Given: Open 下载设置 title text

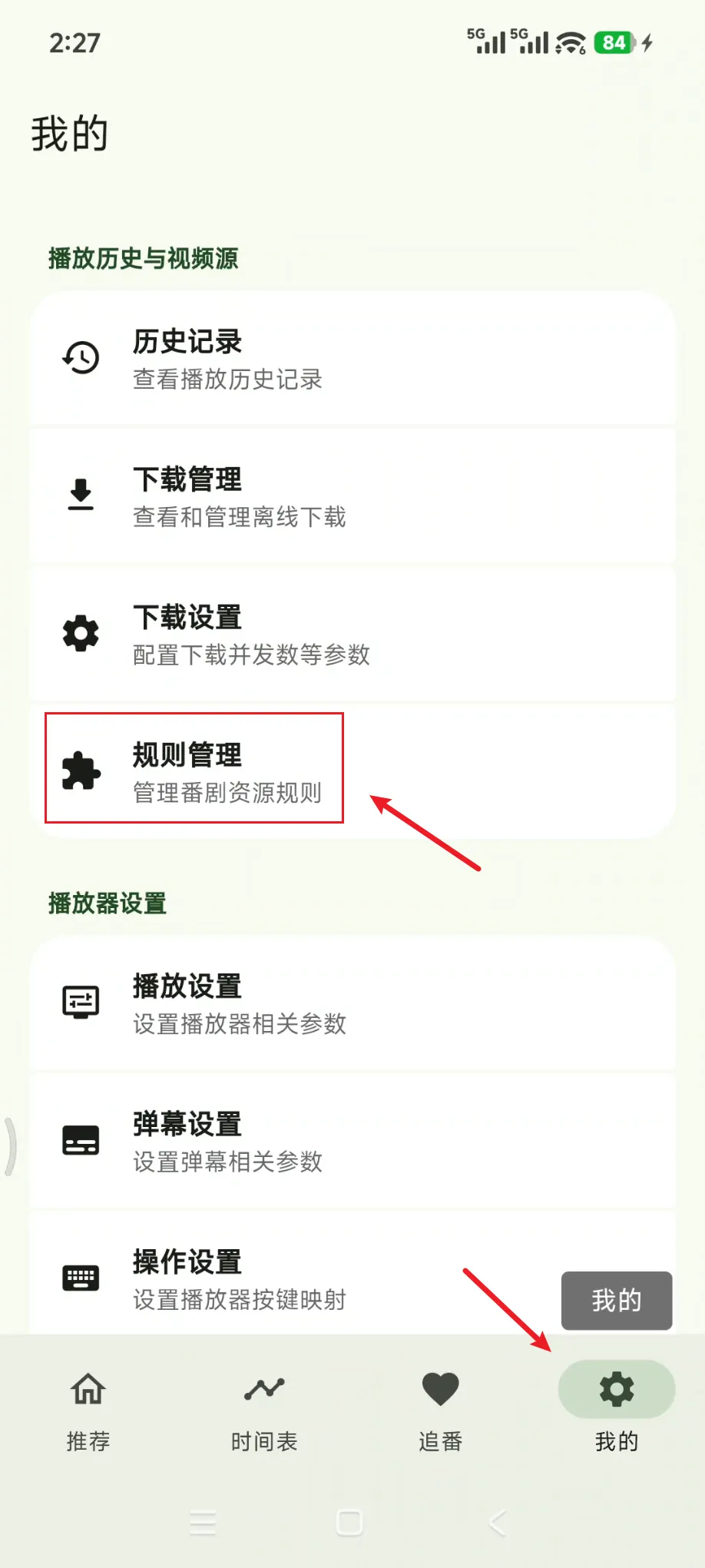Looking at the screenshot, I should (187, 617).
